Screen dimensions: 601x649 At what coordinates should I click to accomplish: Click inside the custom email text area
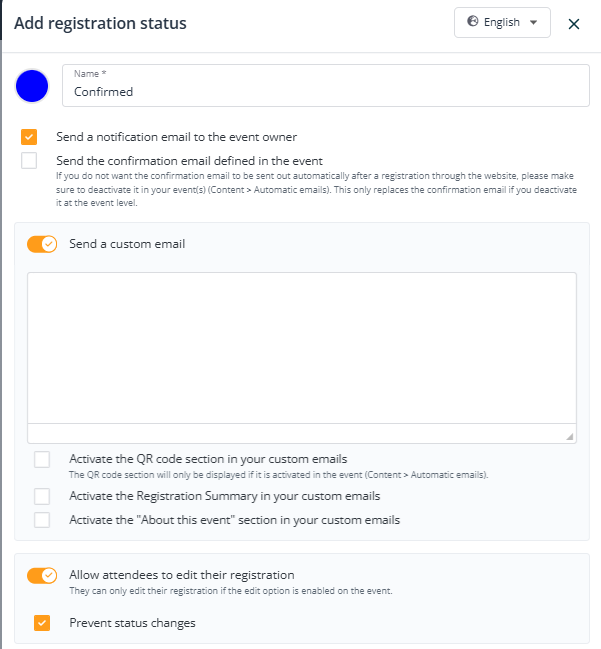click(301, 347)
